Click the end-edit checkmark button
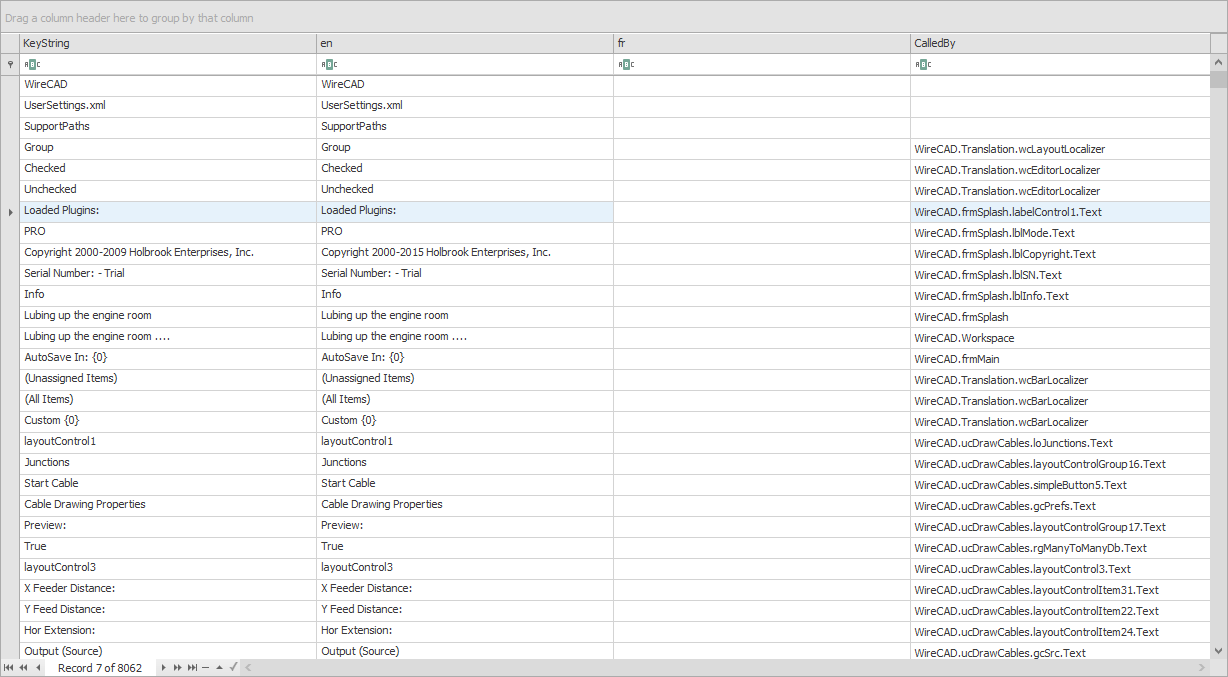The image size is (1228, 677). [x=233, y=667]
